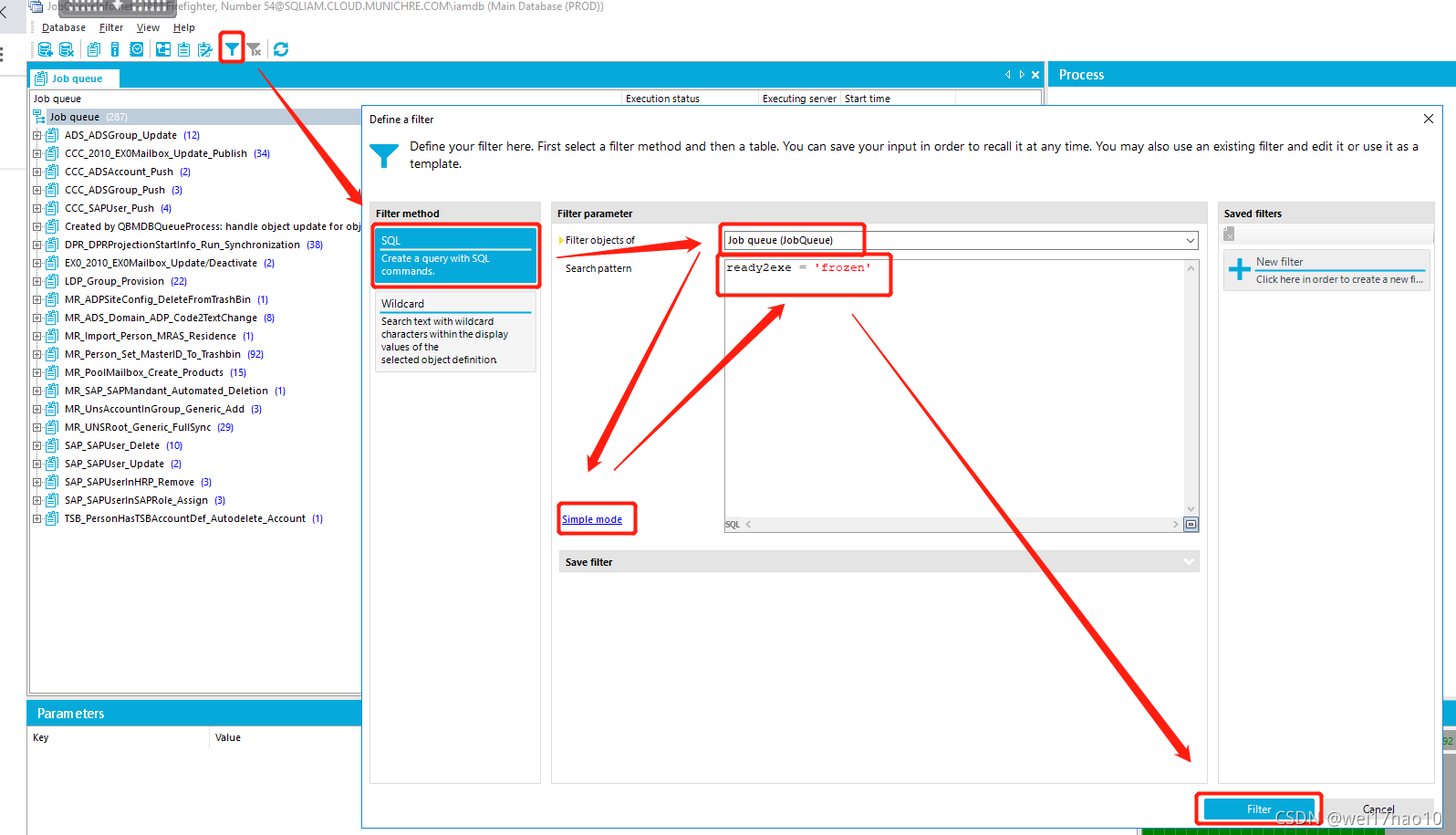This screenshot has height=835, width=1456.
Task: Open the Filter menu
Action: pos(111,27)
